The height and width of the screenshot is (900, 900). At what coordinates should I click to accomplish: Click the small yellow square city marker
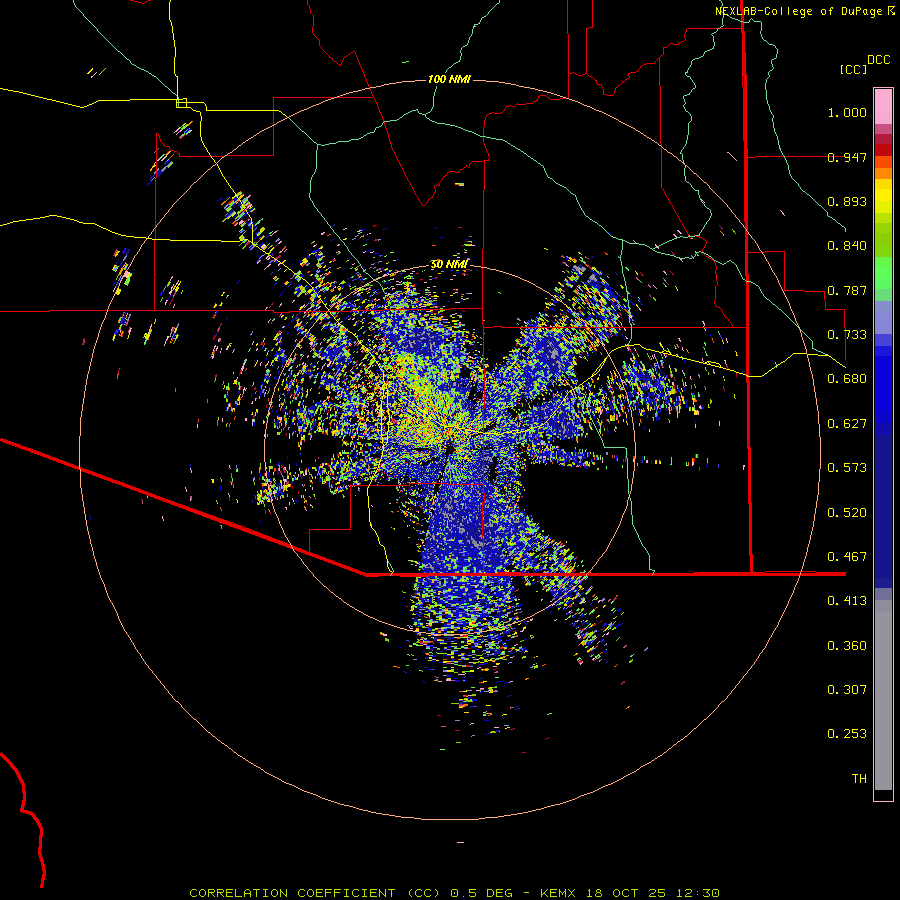181,103
